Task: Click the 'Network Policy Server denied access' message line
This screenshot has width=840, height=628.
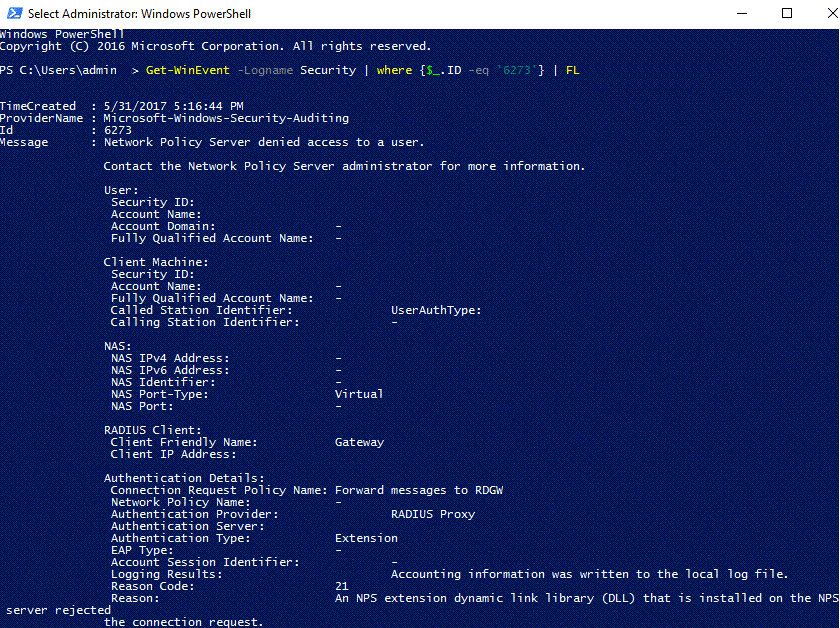Action: coord(264,142)
